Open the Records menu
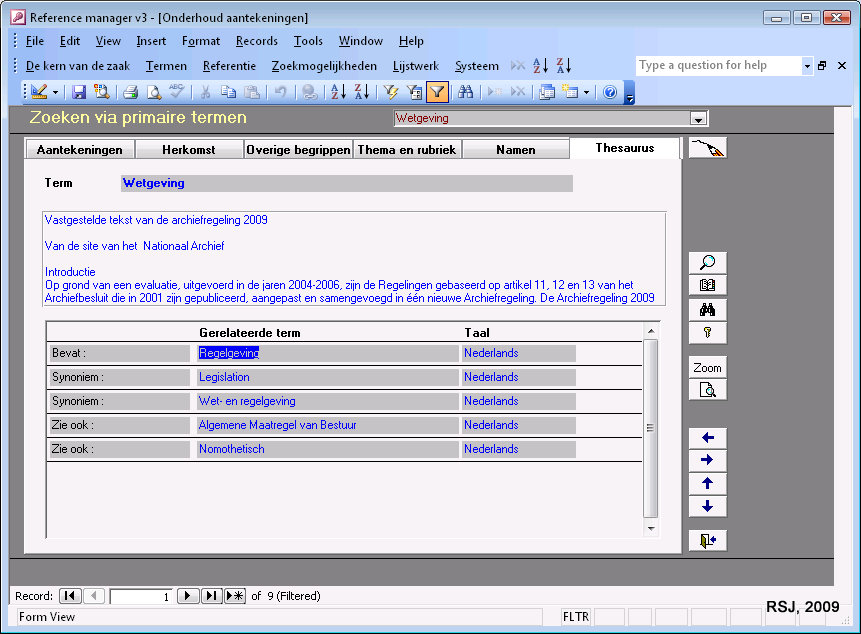The height and width of the screenshot is (634, 861). (x=256, y=41)
